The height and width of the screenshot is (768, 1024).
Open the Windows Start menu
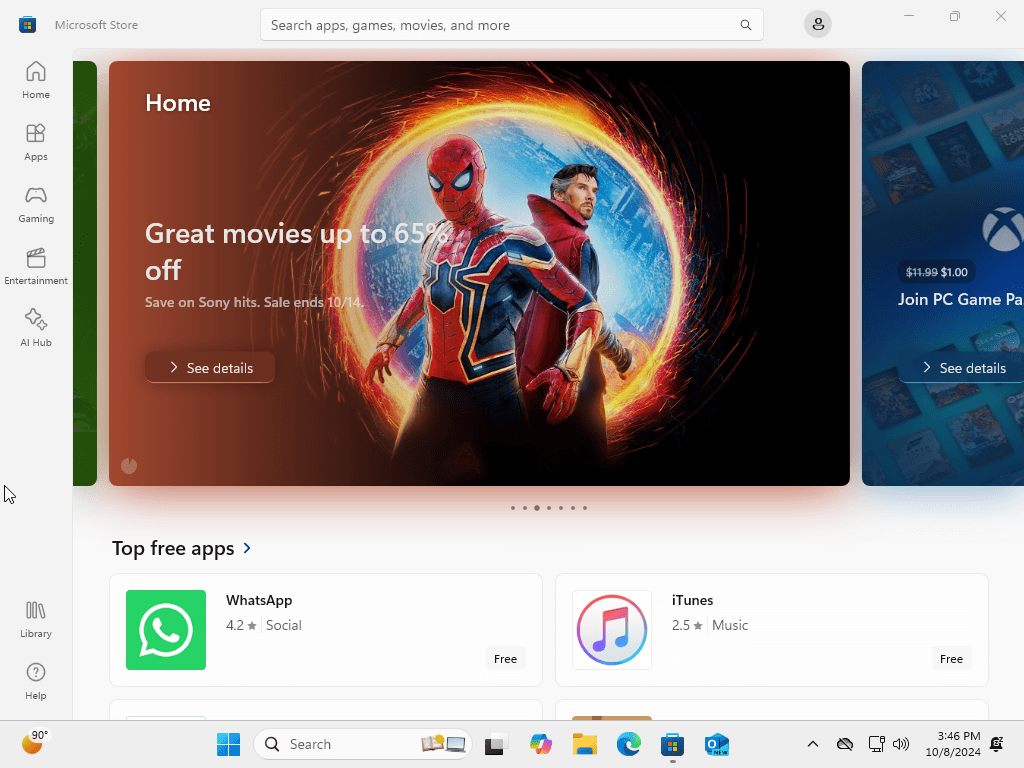pos(229,744)
